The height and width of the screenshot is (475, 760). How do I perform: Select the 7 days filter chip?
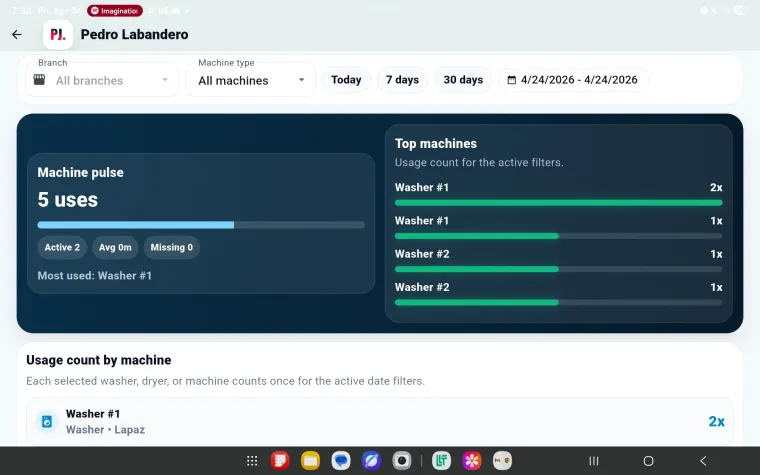[x=402, y=79]
